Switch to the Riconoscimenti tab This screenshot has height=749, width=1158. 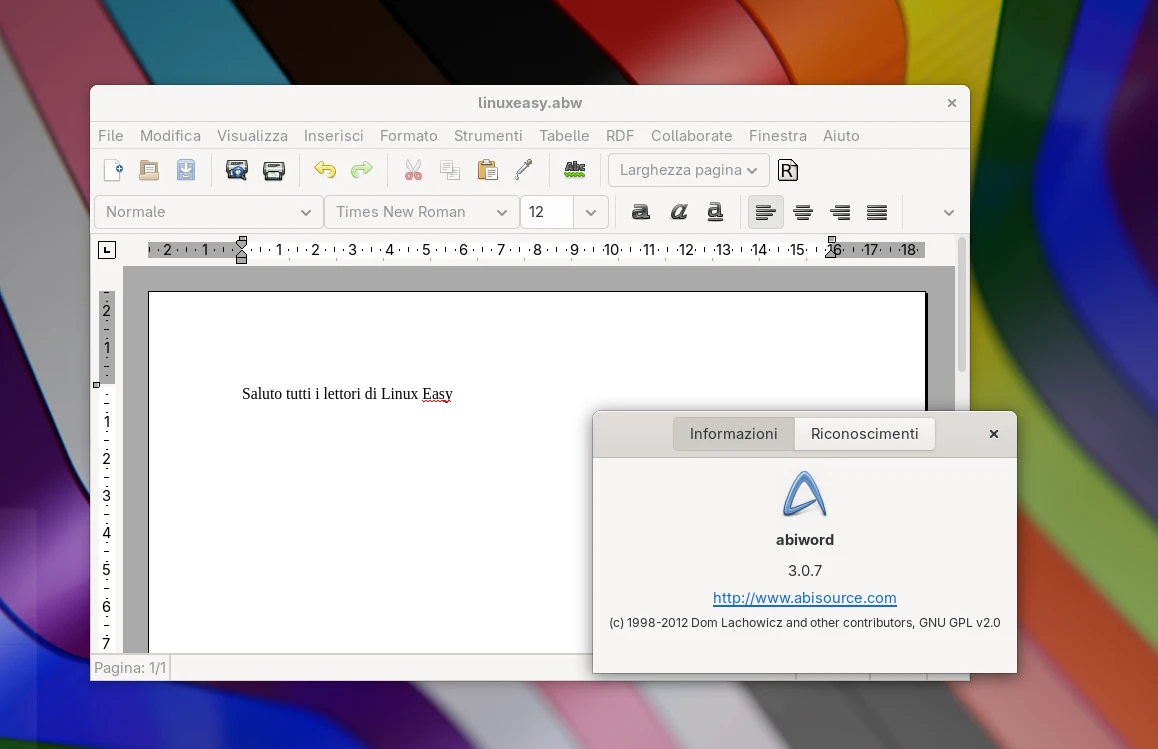pyautogui.click(x=864, y=433)
